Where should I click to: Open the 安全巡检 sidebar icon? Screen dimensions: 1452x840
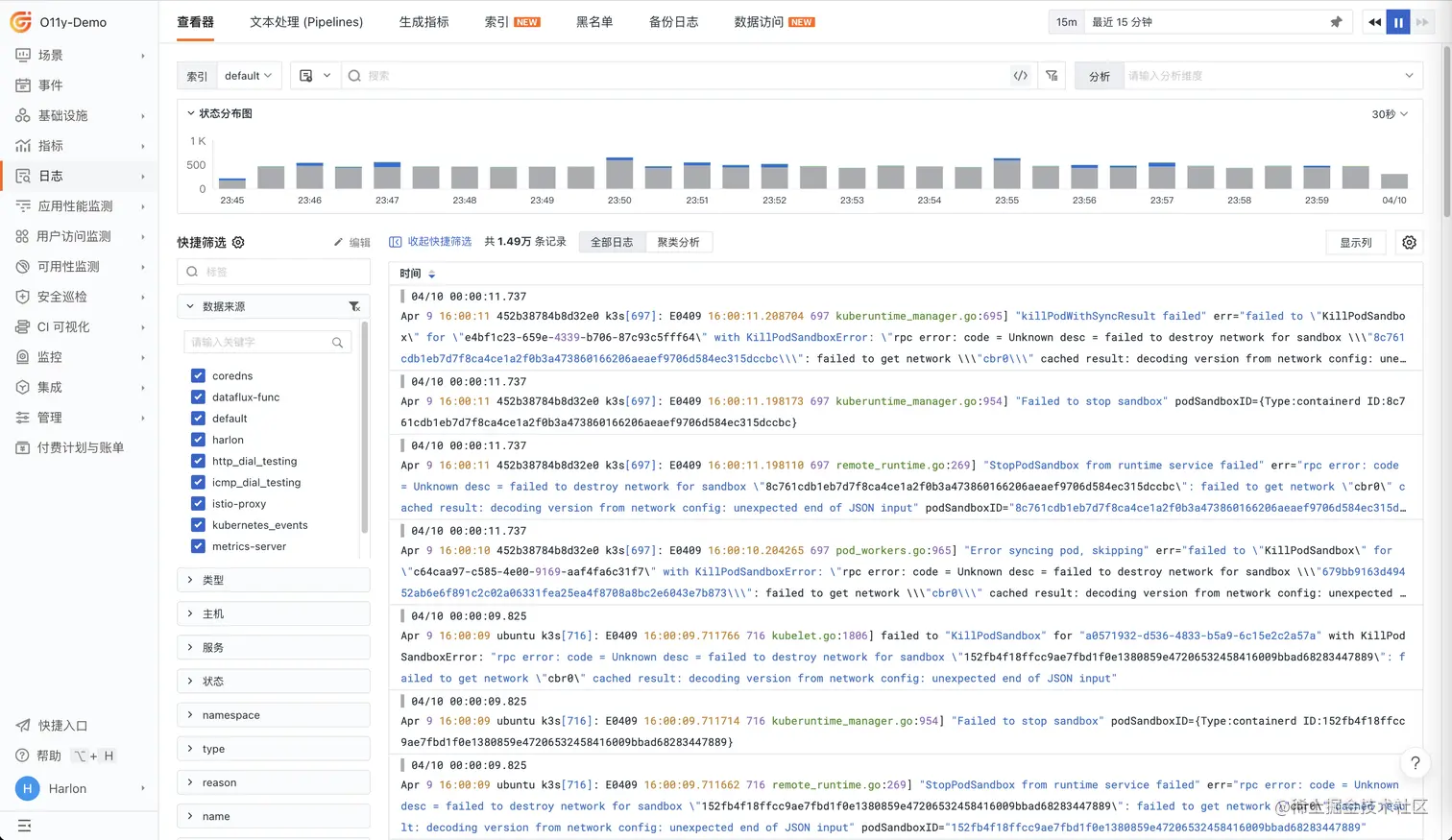click(x=23, y=297)
